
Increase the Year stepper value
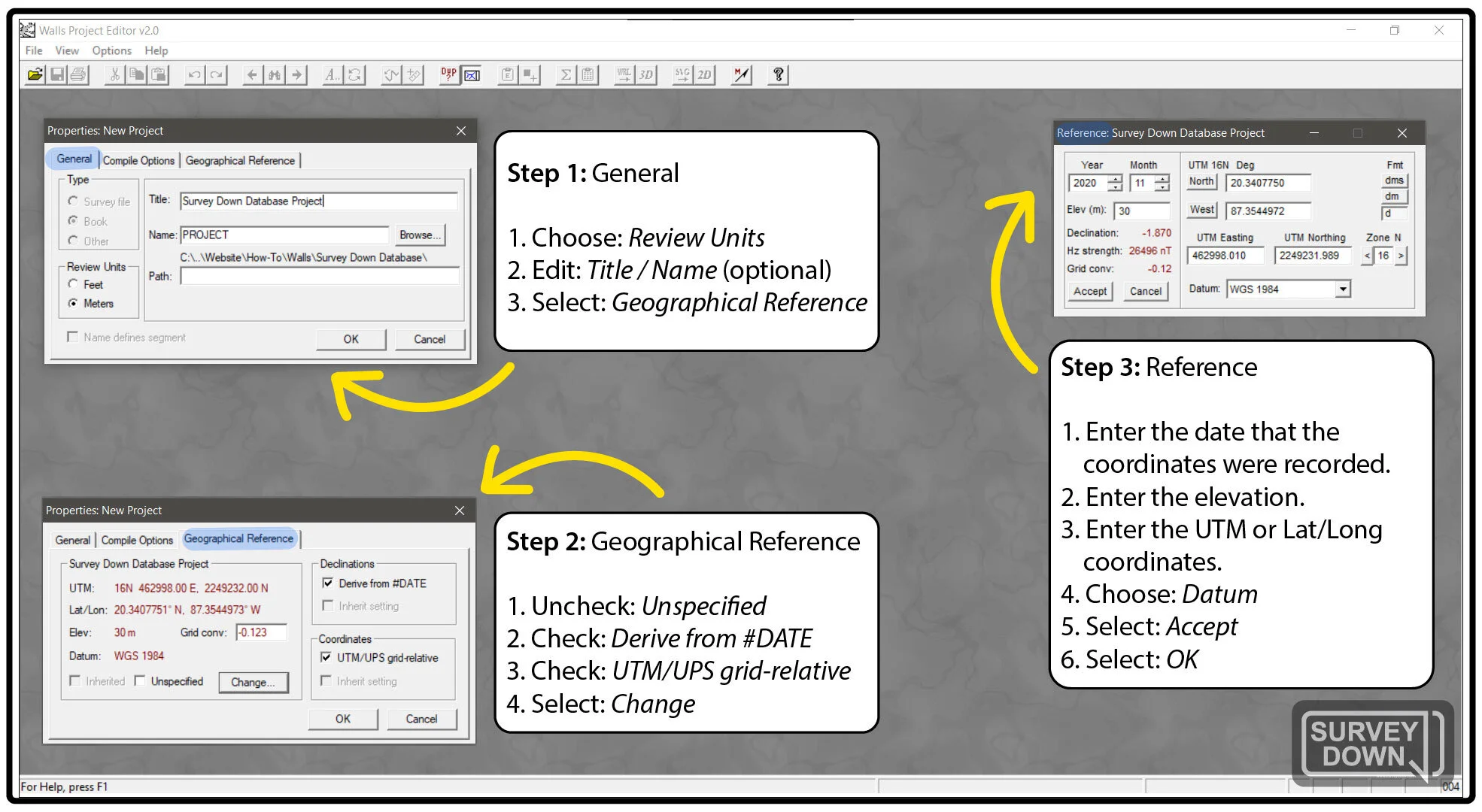click(1116, 179)
